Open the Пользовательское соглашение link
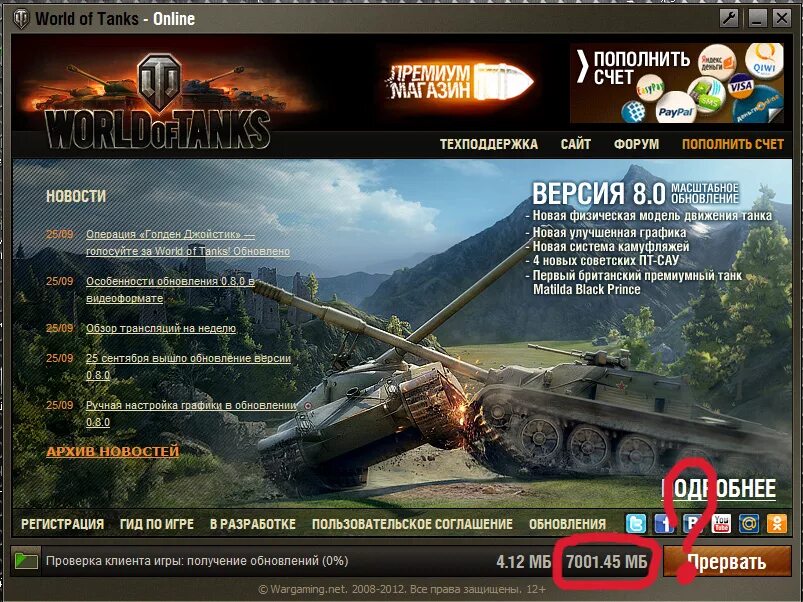Screen dimensions: 803x602 412,524
